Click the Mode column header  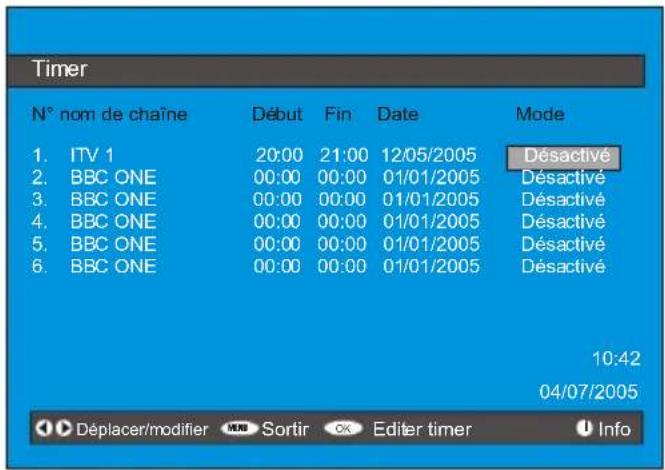pos(540,115)
